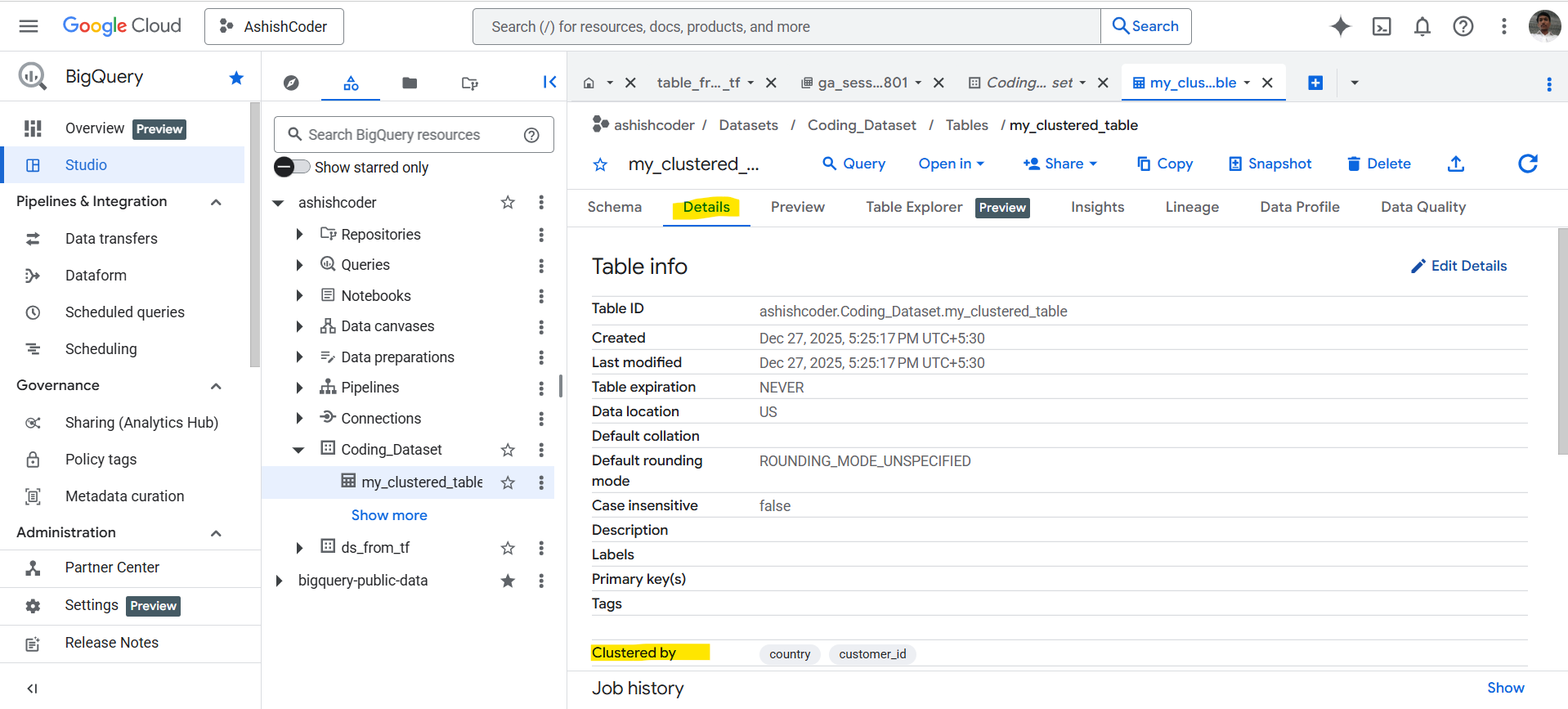This screenshot has width=1568, height=709.
Task: Open the main navigation hamburger menu
Action: pyautogui.click(x=29, y=26)
